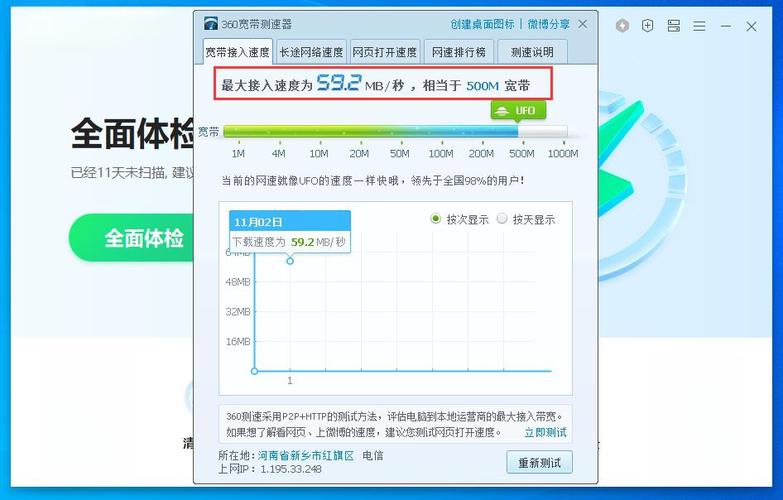The width and height of the screenshot is (783, 500).
Task: Select the 网速排行榜 tab
Action: 458,52
